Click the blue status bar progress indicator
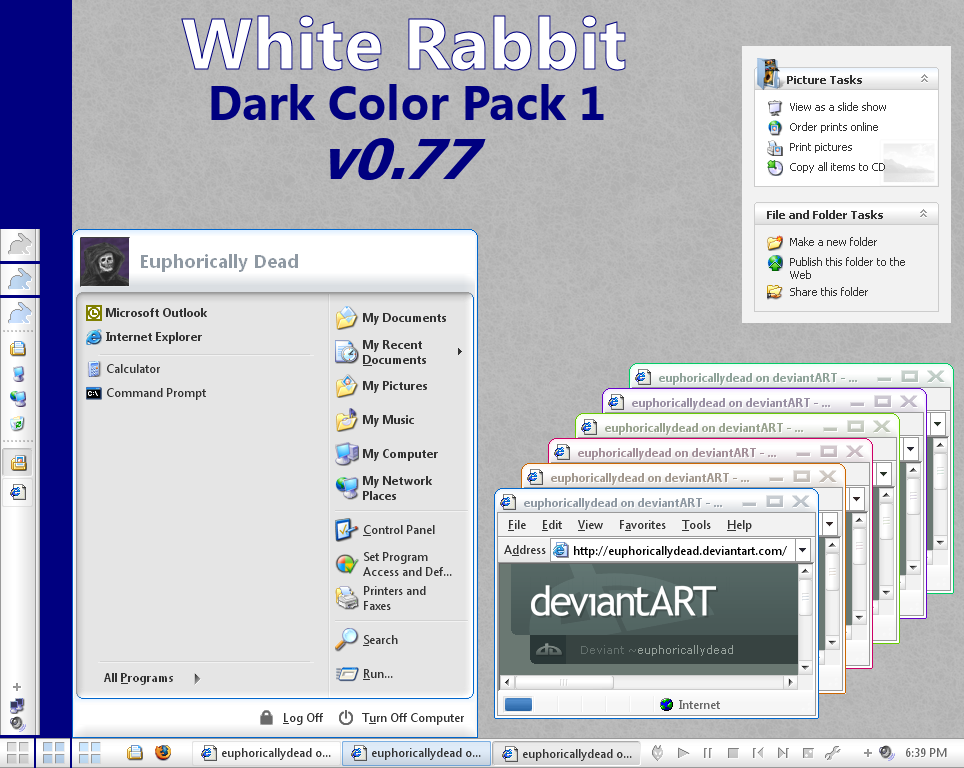Image resolution: width=964 pixels, height=768 pixels. pyautogui.click(x=518, y=705)
